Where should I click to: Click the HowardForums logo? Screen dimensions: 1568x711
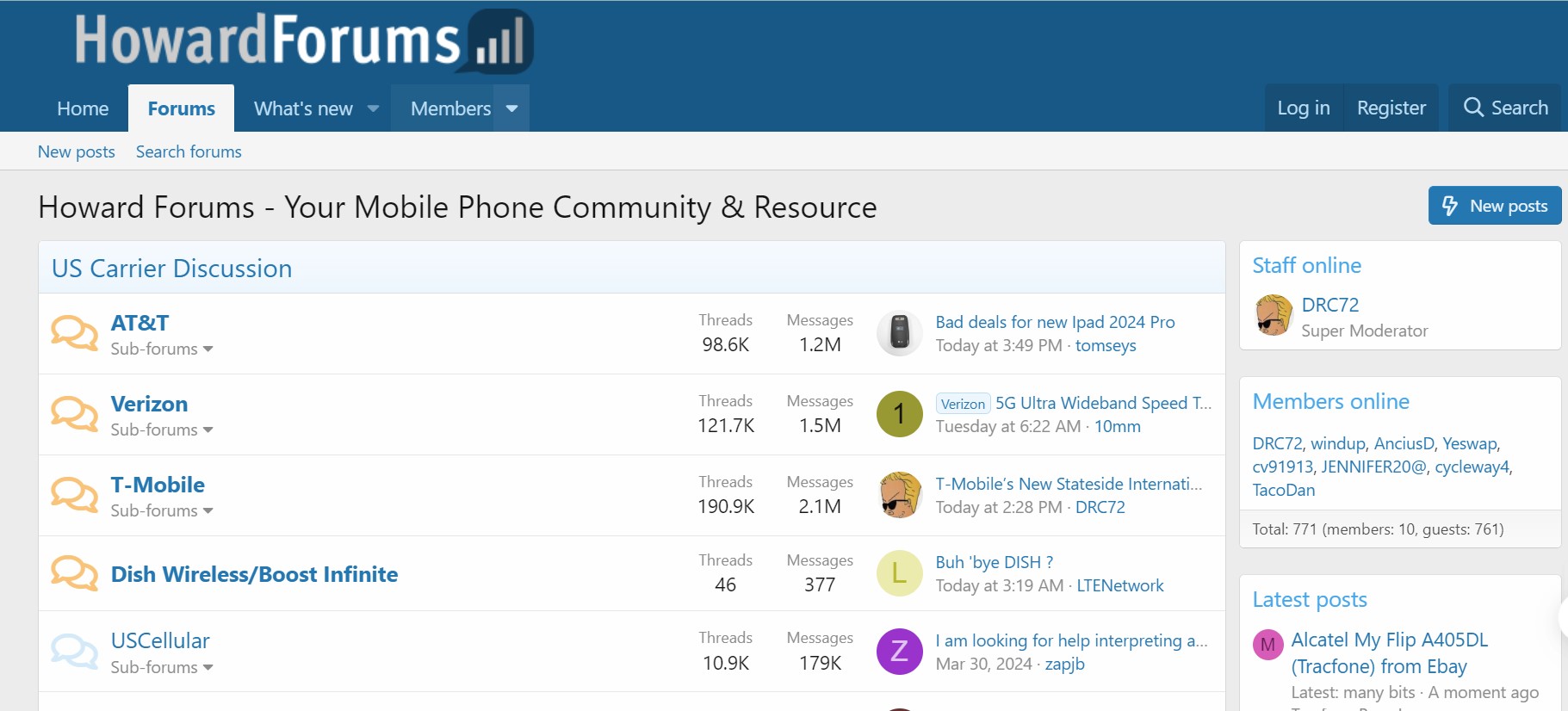(x=303, y=41)
